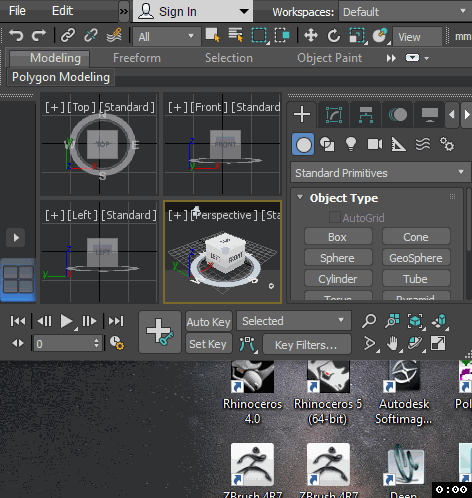The image size is (472, 498).
Task: Select the Systems category button
Action: click(x=447, y=144)
